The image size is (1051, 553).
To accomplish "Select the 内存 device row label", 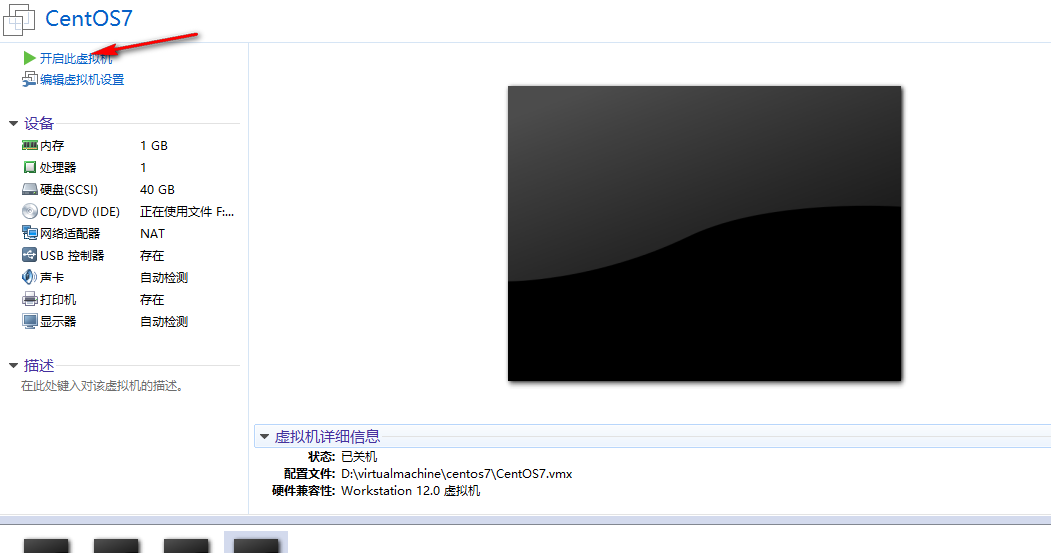I will coord(52,145).
